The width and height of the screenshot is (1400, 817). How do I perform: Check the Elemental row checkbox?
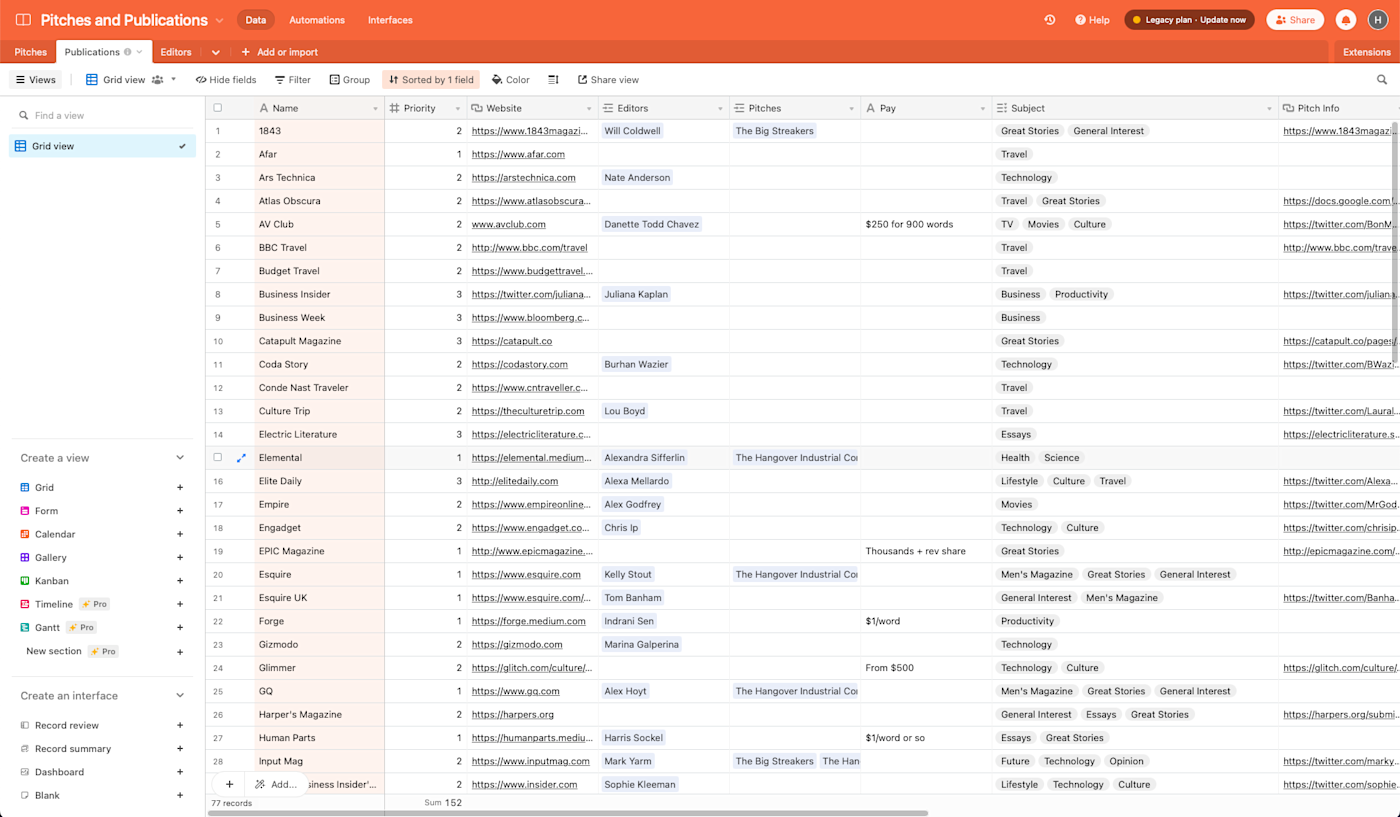point(217,458)
